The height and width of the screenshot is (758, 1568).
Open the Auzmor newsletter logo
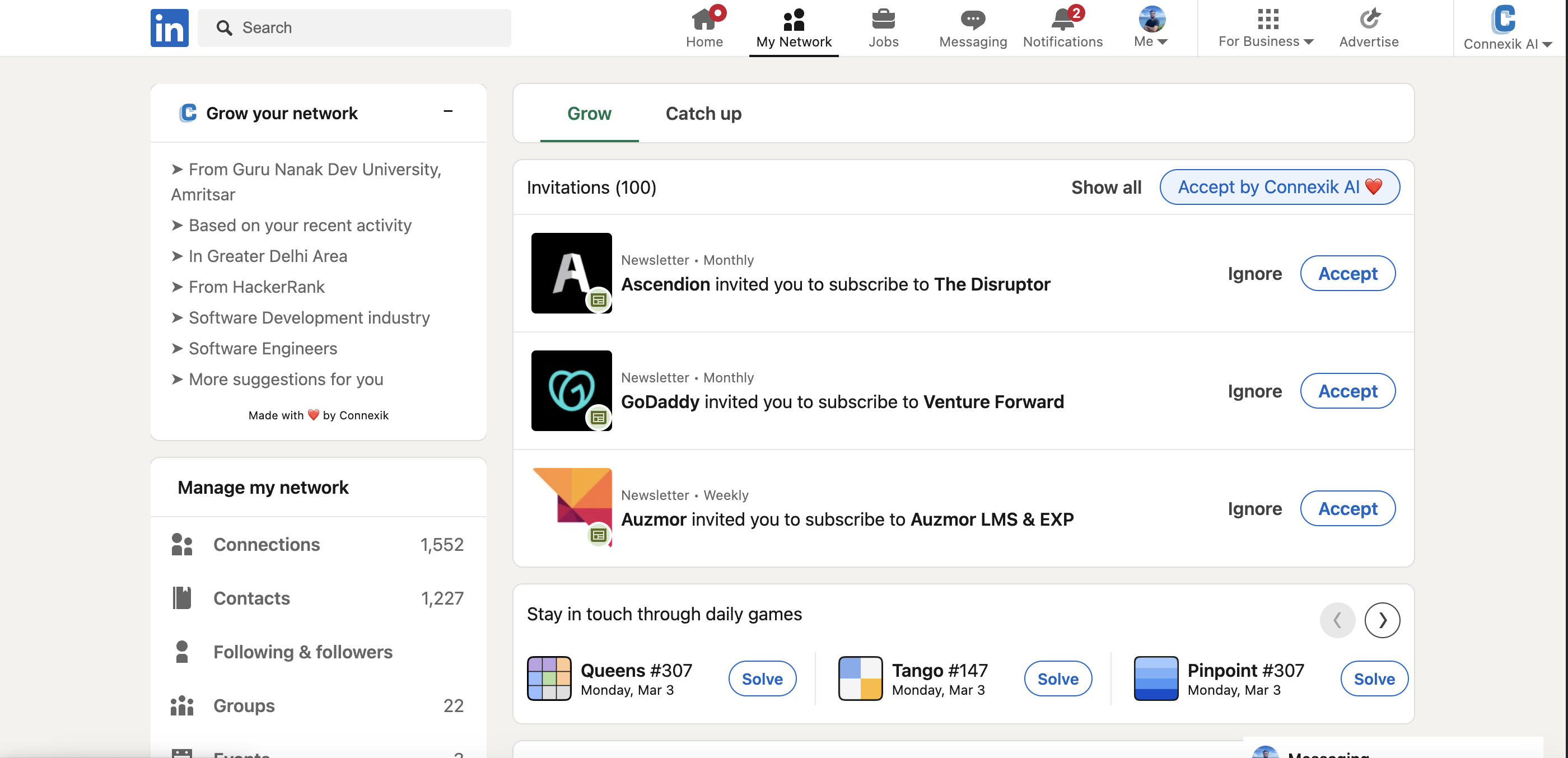(572, 508)
